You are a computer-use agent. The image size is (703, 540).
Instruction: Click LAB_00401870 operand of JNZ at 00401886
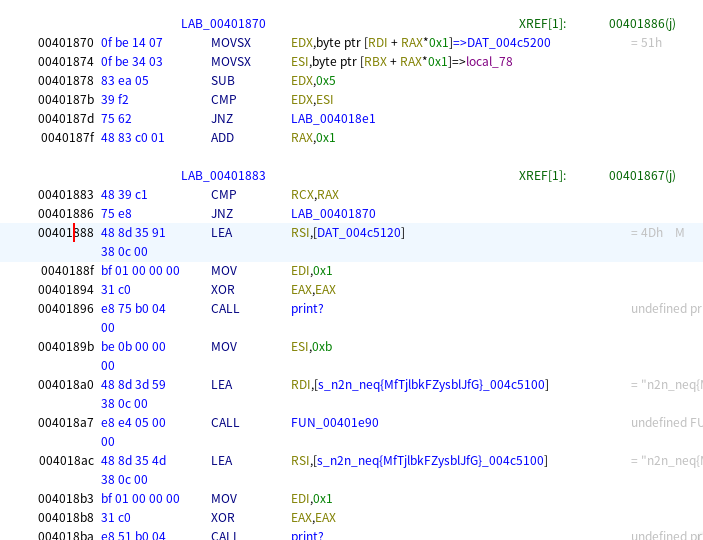point(333,214)
